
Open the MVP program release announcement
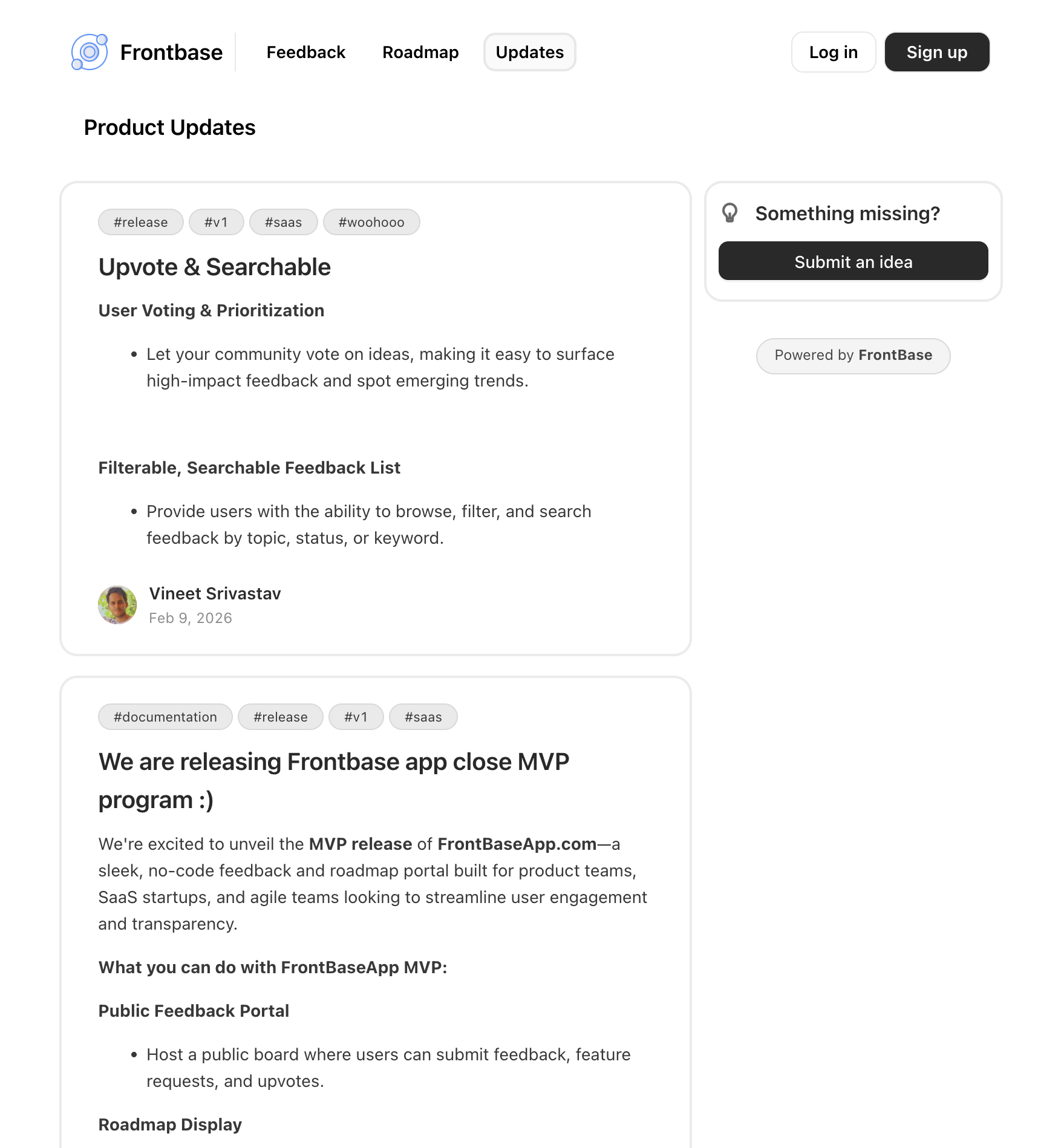pyautogui.click(x=333, y=780)
